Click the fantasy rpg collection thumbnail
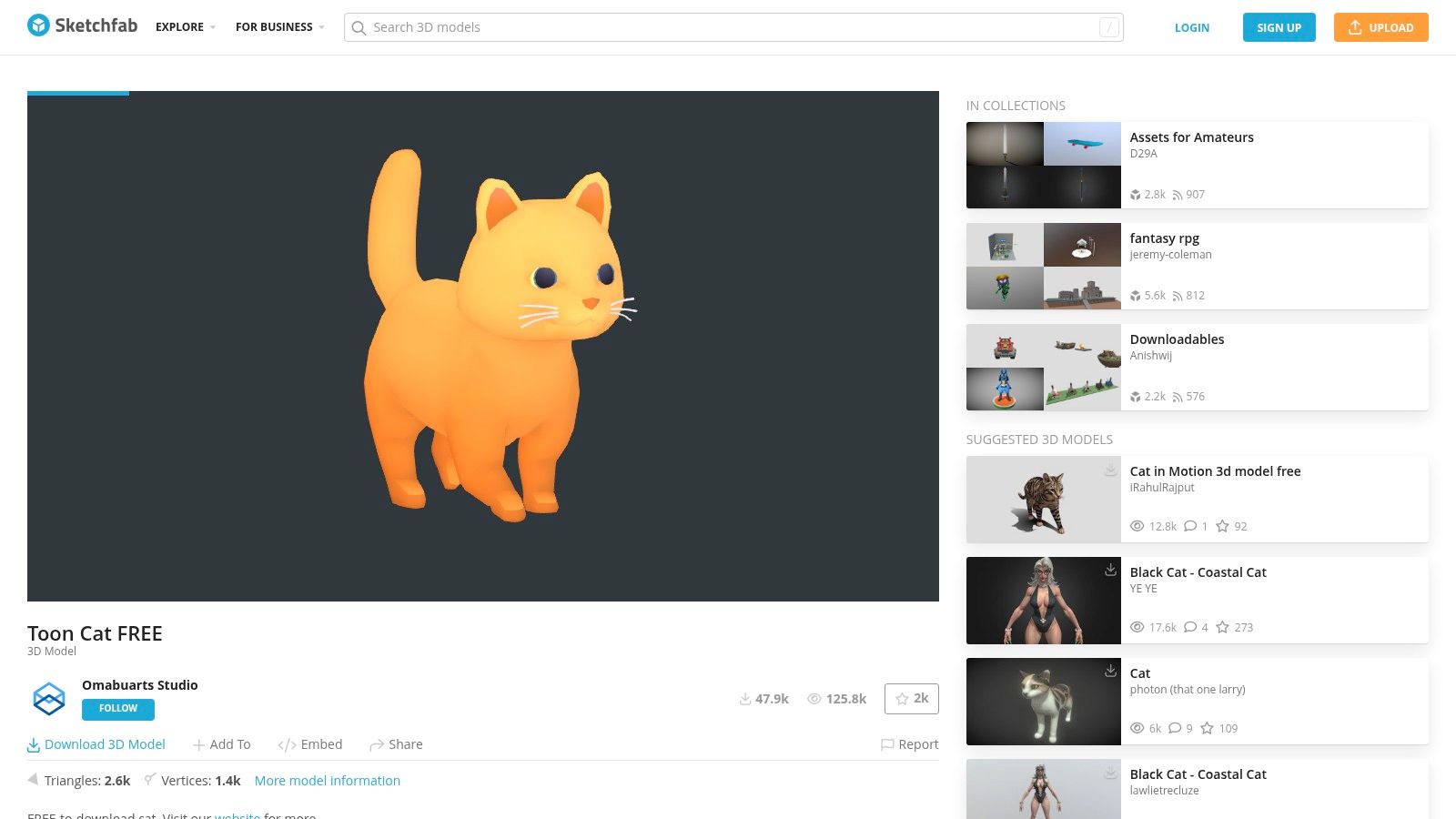 tap(1044, 267)
